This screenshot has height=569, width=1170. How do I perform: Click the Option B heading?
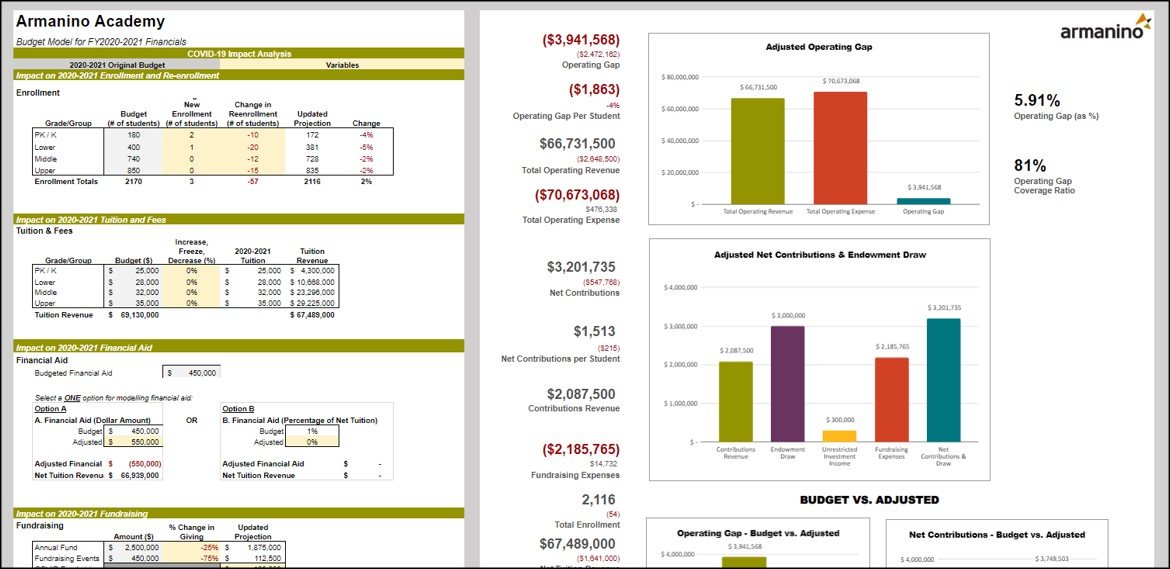(x=238, y=409)
